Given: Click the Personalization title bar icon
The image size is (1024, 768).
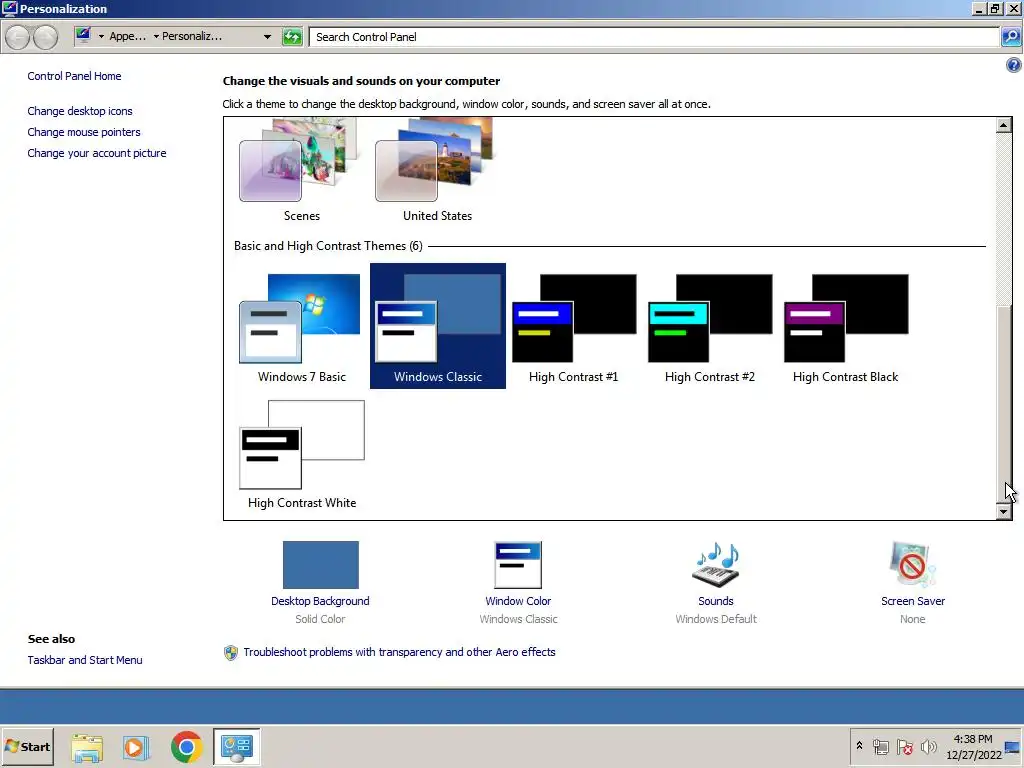Looking at the screenshot, I should tap(9, 8).
